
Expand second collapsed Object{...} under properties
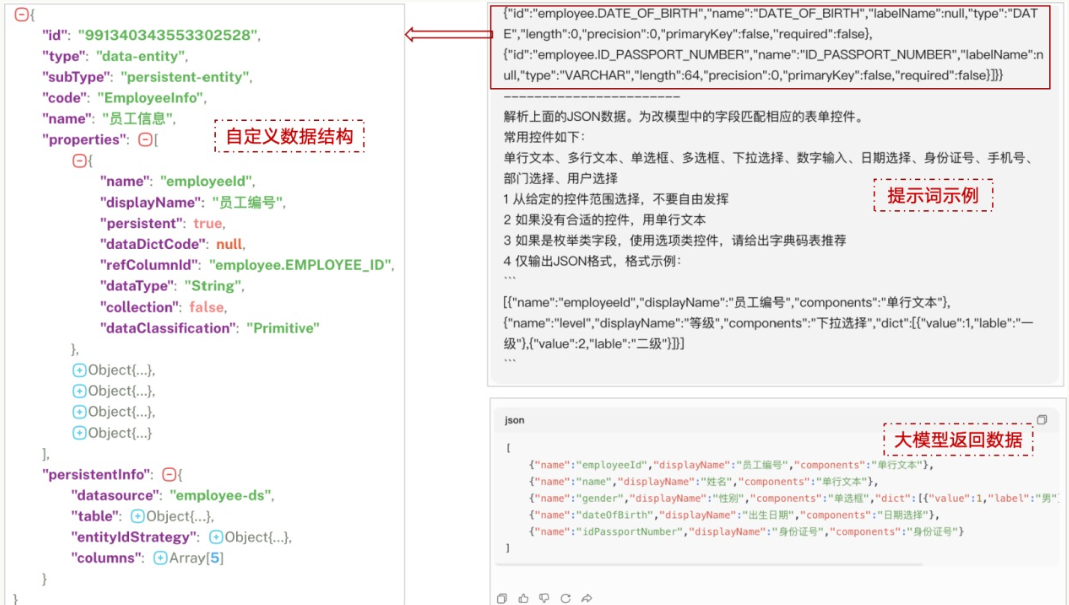point(79,391)
